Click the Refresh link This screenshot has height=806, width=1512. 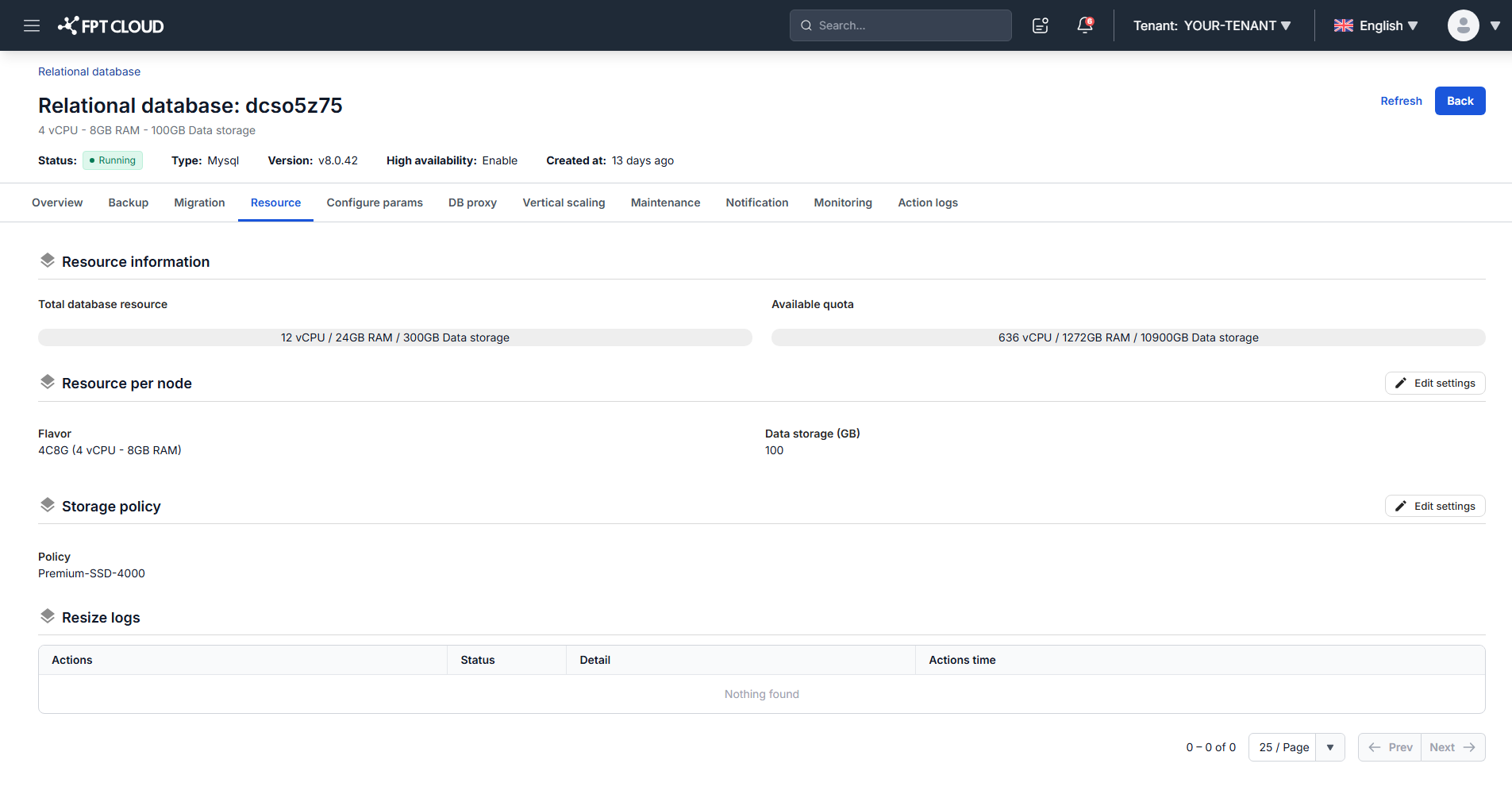point(1401,101)
